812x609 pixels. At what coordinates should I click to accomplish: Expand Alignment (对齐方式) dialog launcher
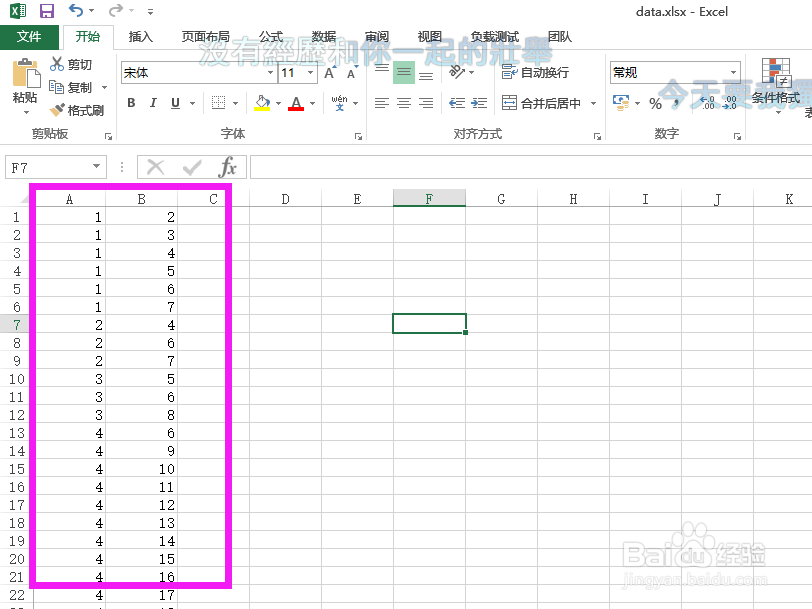coord(597,136)
